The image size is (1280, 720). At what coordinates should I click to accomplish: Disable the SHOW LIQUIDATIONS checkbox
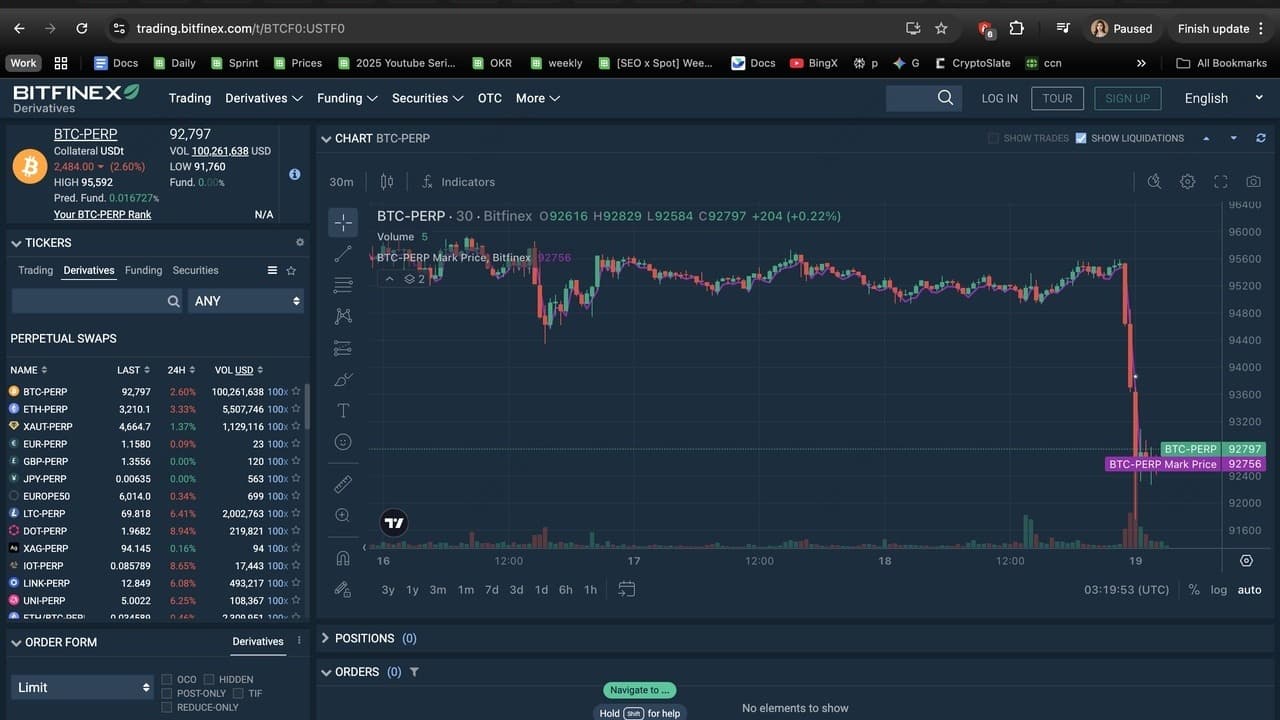[1081, 137]
